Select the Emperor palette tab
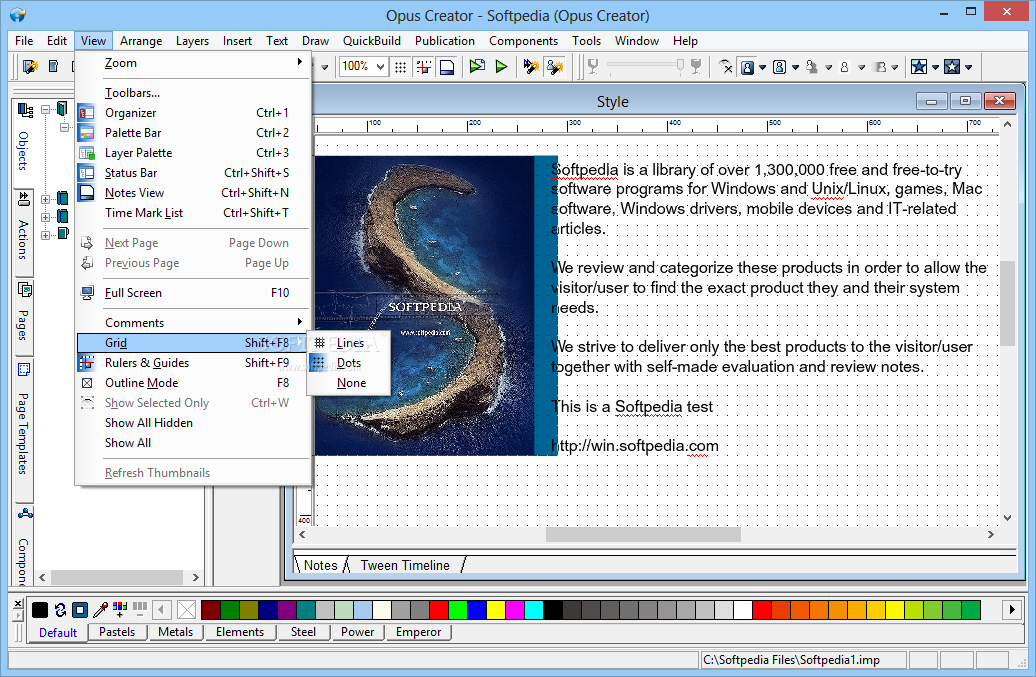 (418, 632)
